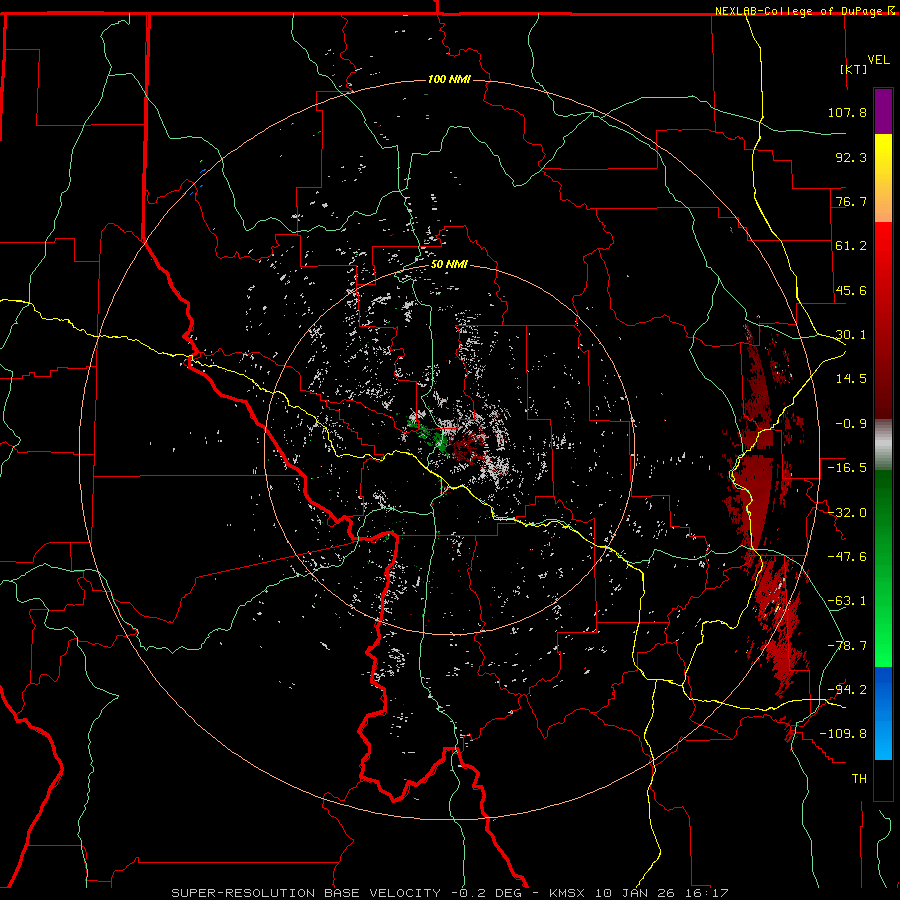Select the 45.6 velocity scale value

[851, 290]
